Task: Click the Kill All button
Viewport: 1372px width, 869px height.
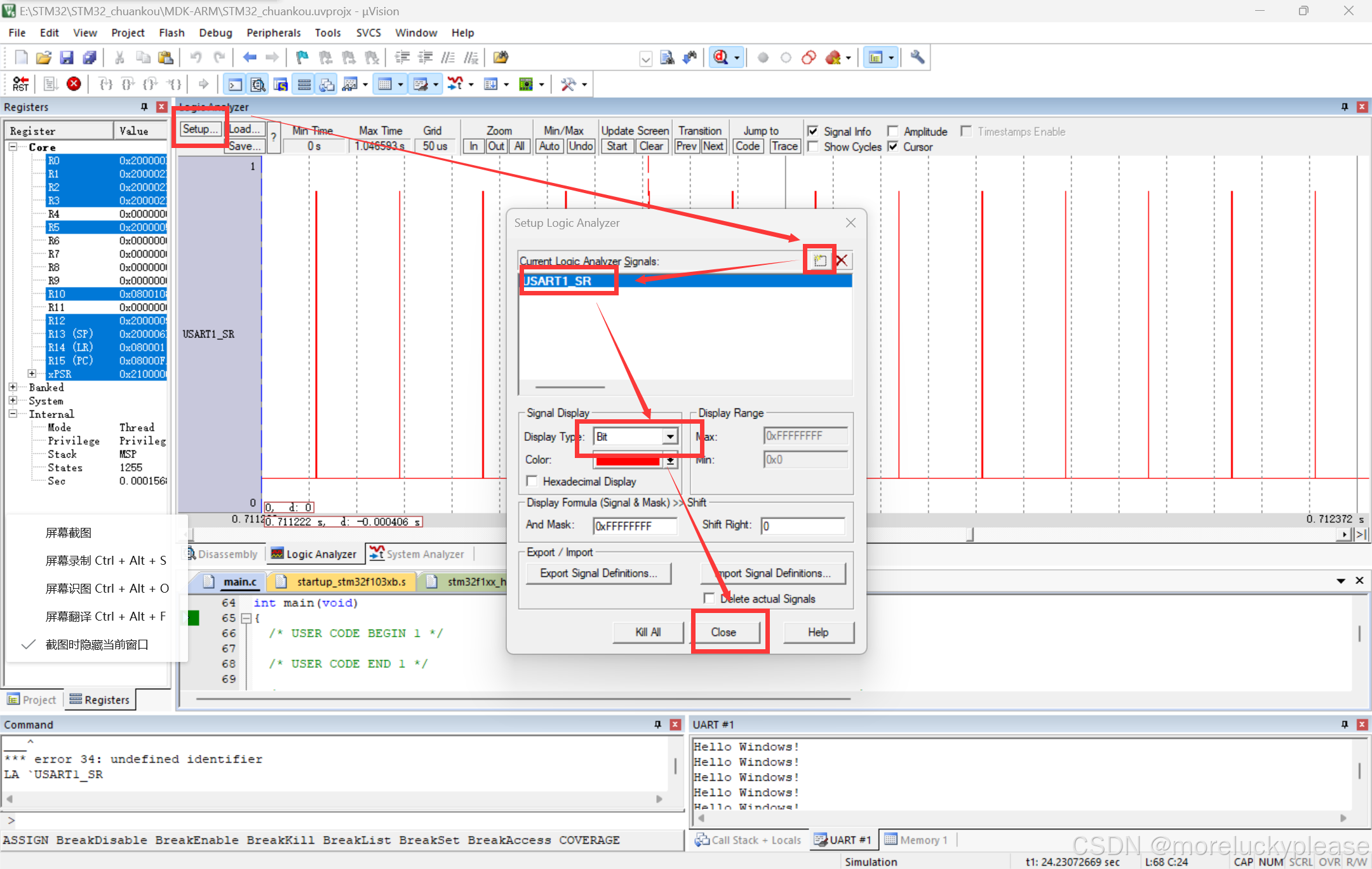Action: point(648,632)
